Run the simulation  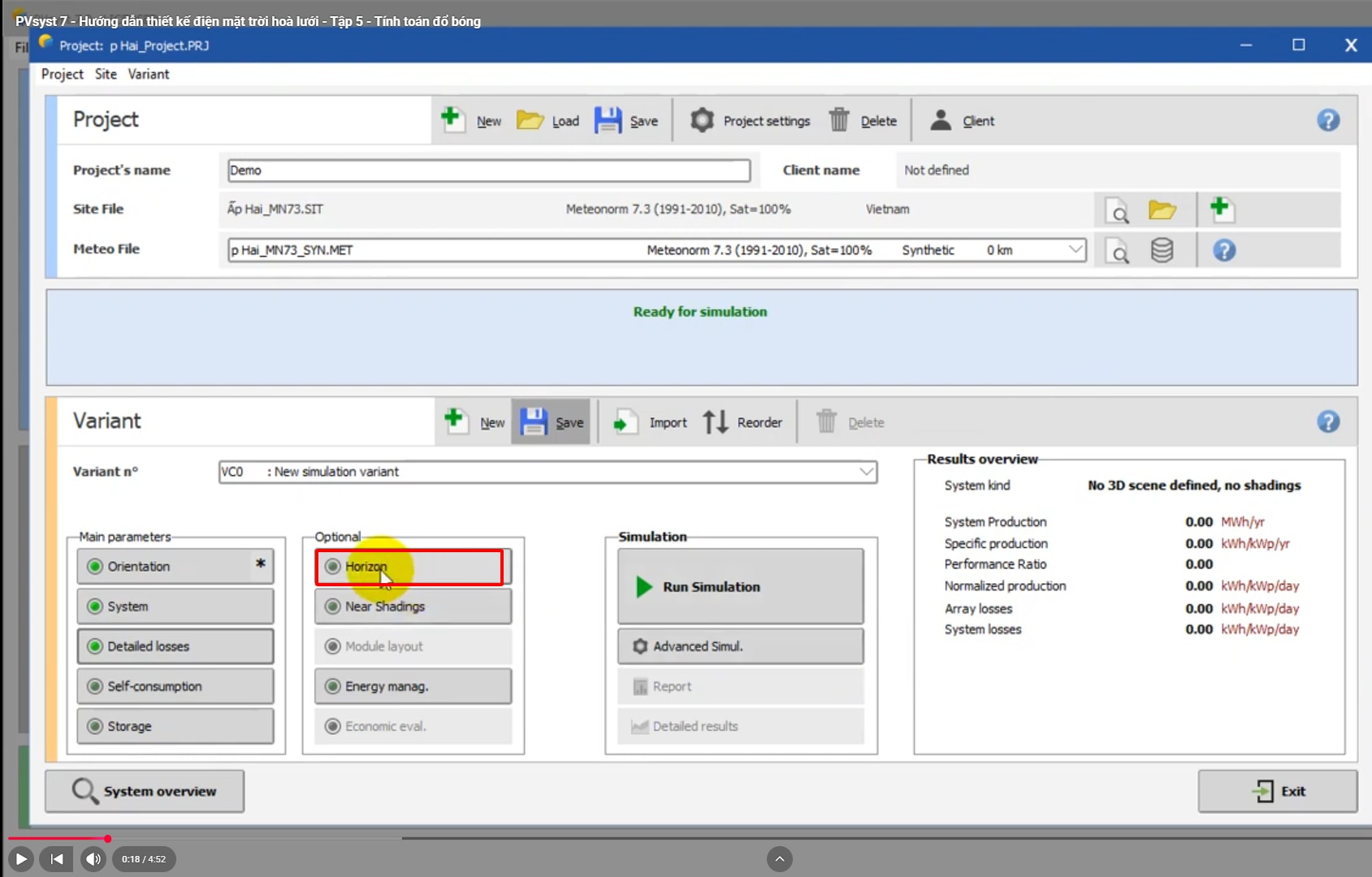[x=741, y=586]
